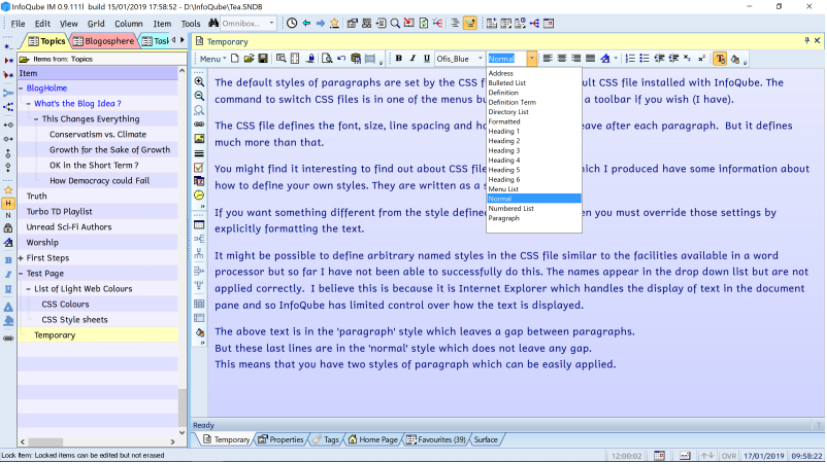Click the open folder icon in editor toolbar
This screenshot has height=465, width=827.
pos(249,59)
